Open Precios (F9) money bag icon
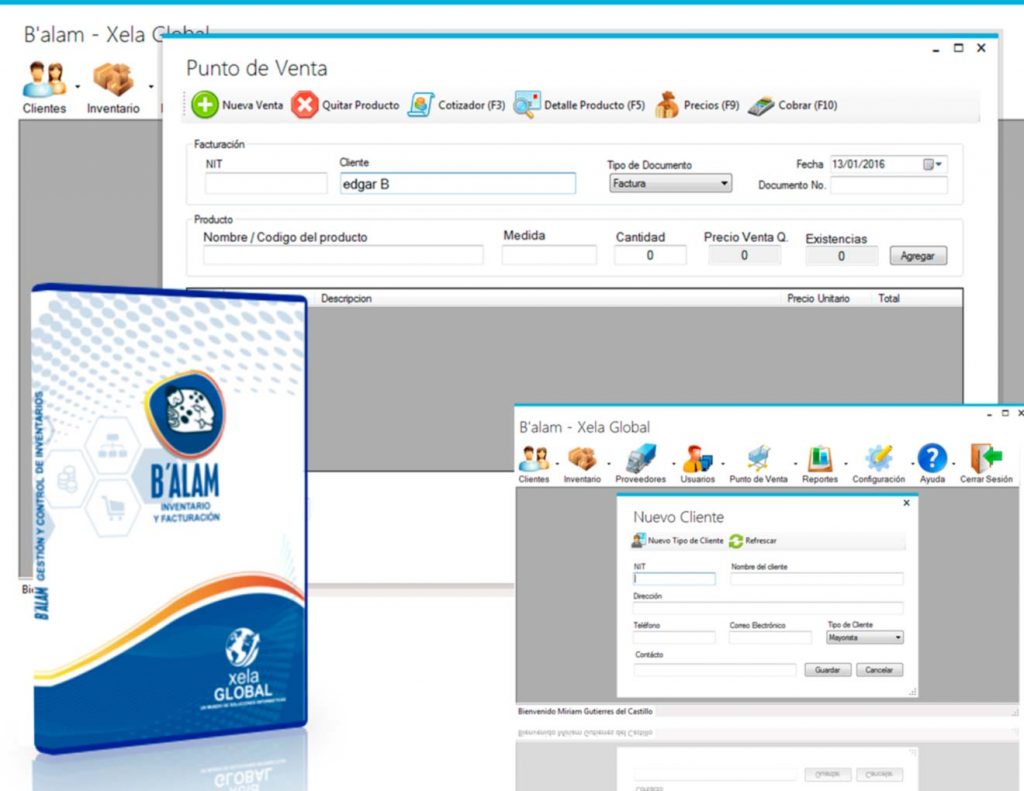The height and width of the screenshot is (791, 1024). click(x=667, y=105)
